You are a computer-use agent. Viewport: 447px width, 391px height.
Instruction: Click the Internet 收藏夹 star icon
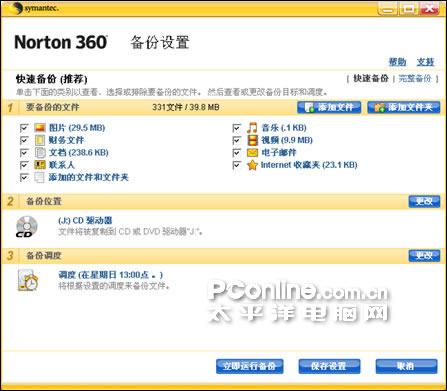pyautogui.click(x=252, y=165)
